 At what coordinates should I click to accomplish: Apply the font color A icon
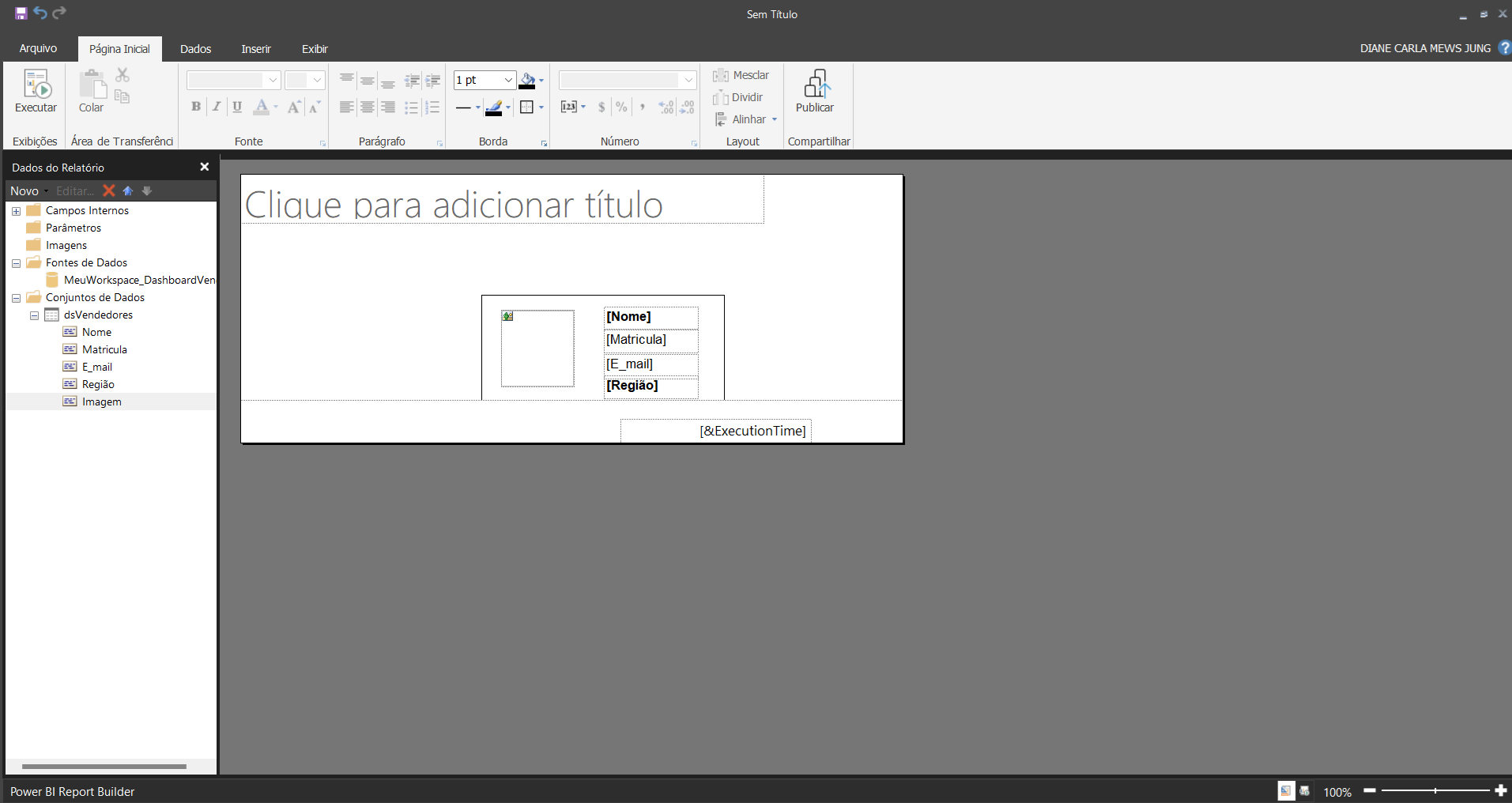(x=261, y=107)
